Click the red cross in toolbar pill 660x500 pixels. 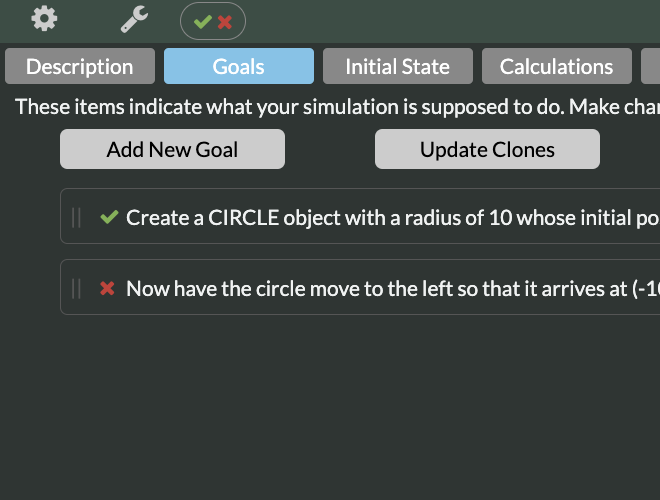(225, 22)
